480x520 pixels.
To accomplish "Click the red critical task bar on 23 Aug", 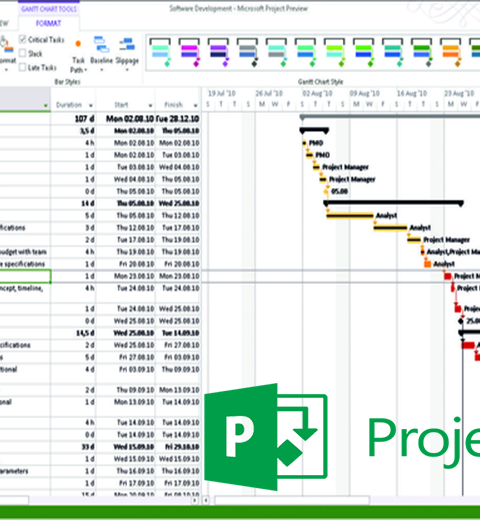I will coord(448,276).
